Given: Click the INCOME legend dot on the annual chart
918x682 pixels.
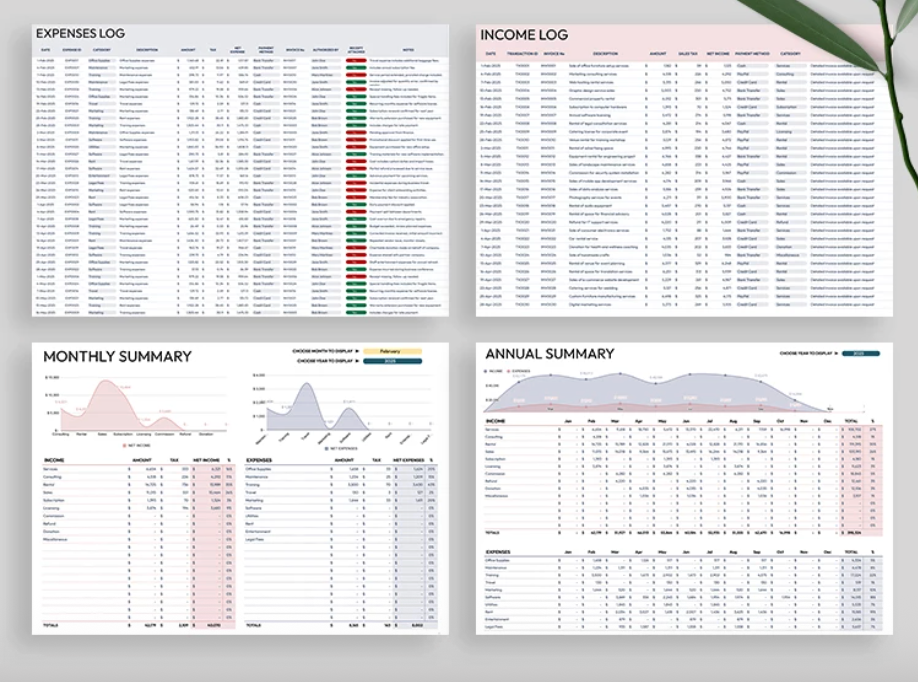Looking at the screenshot, I should coord(485,370).
